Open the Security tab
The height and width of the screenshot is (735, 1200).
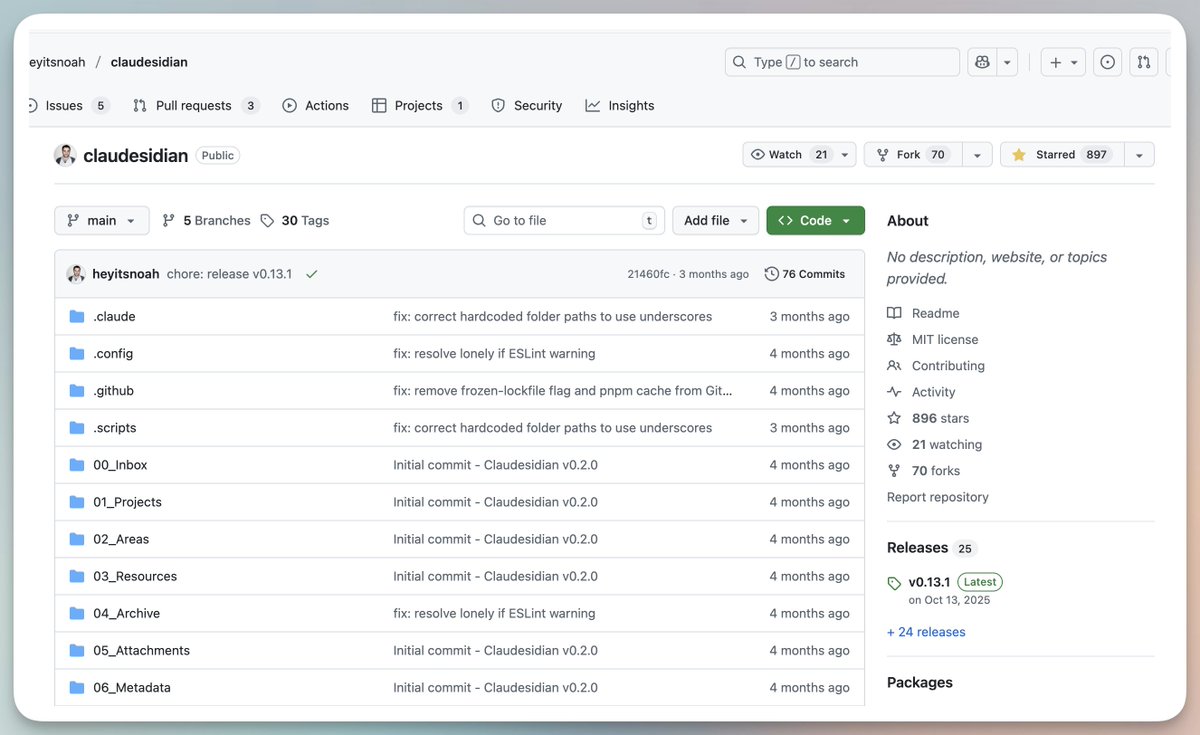click(527, 105)
